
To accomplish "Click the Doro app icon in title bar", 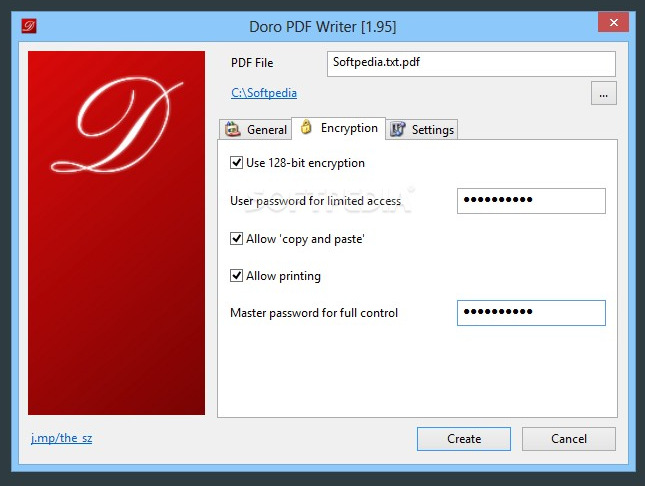I will [x=29, y=26].
